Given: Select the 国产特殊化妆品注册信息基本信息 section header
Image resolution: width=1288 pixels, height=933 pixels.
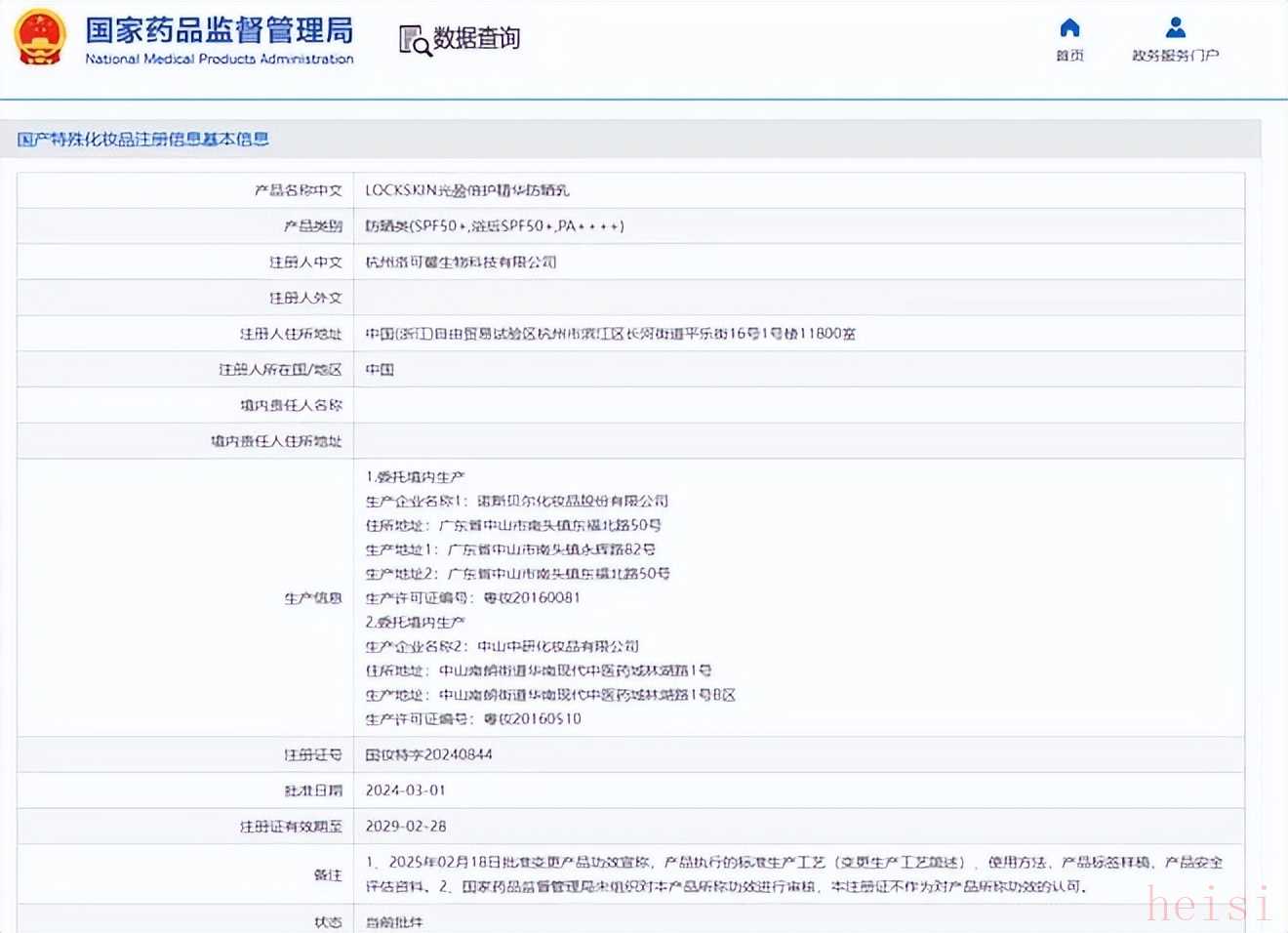Looking at the screenshot, I should pyautogui.click(x=143, y=140).
